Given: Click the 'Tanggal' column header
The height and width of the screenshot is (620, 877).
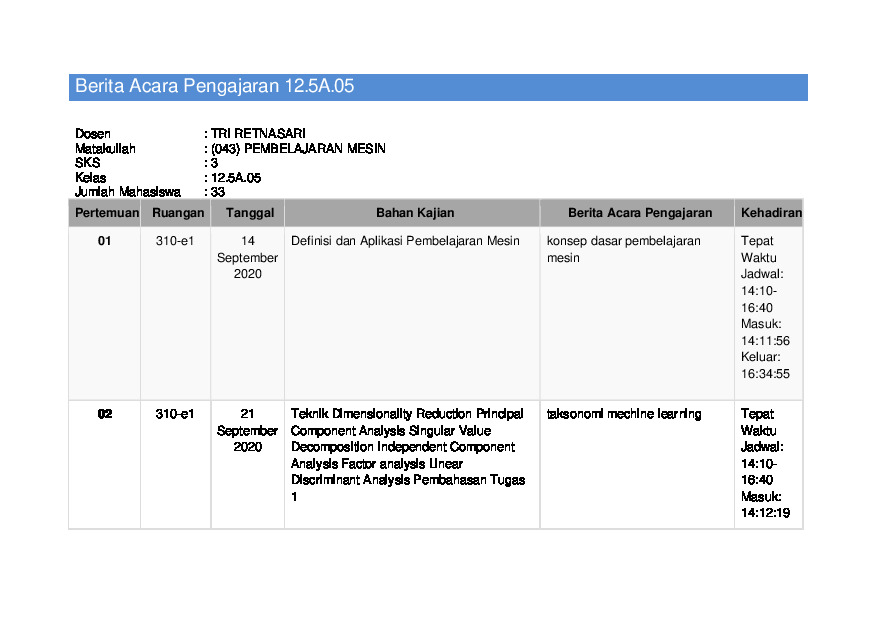Looking at the screenshot, I should coord(250,212).
